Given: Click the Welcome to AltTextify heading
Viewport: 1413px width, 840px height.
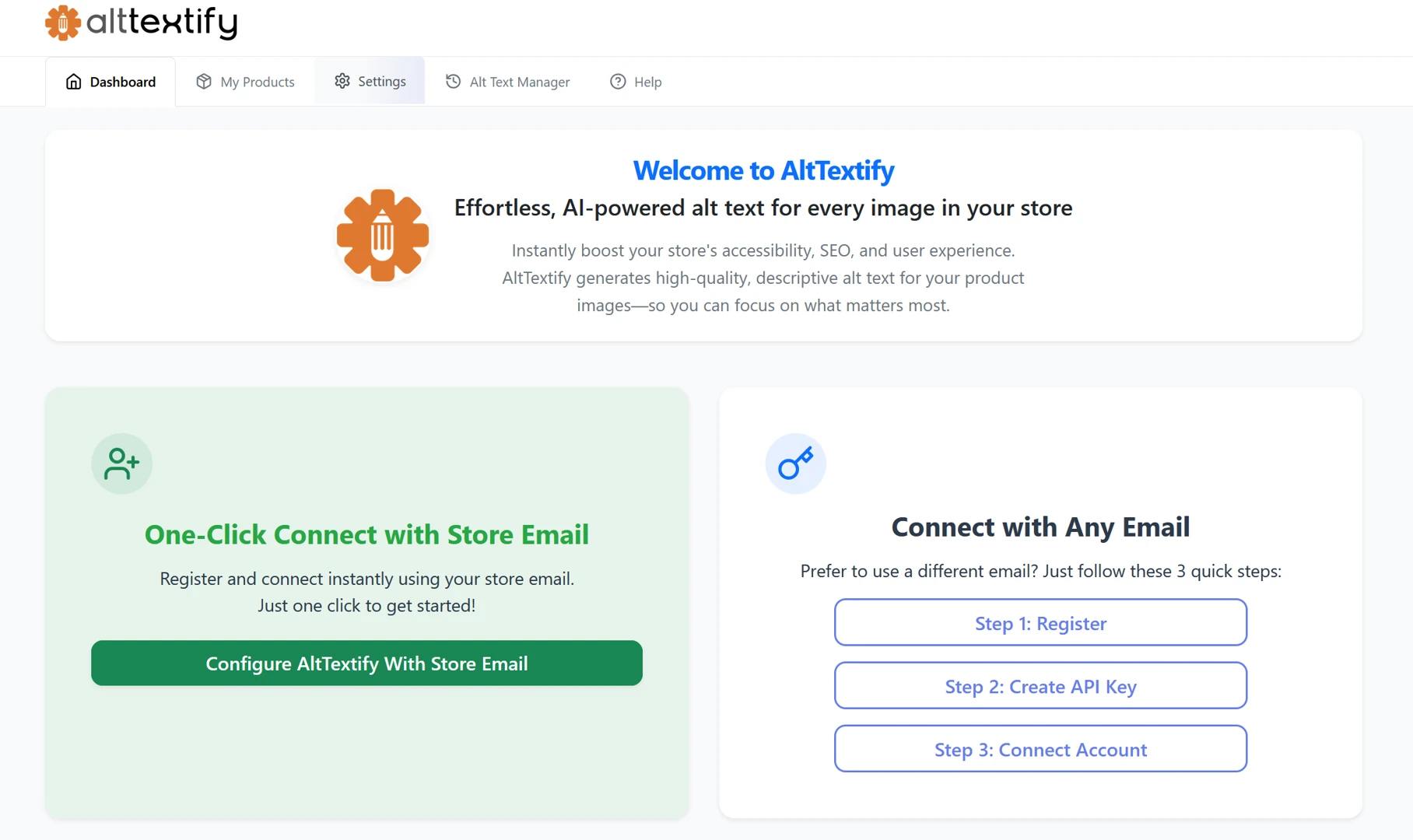Looking at the screenshot, I should tap(763, 170).
